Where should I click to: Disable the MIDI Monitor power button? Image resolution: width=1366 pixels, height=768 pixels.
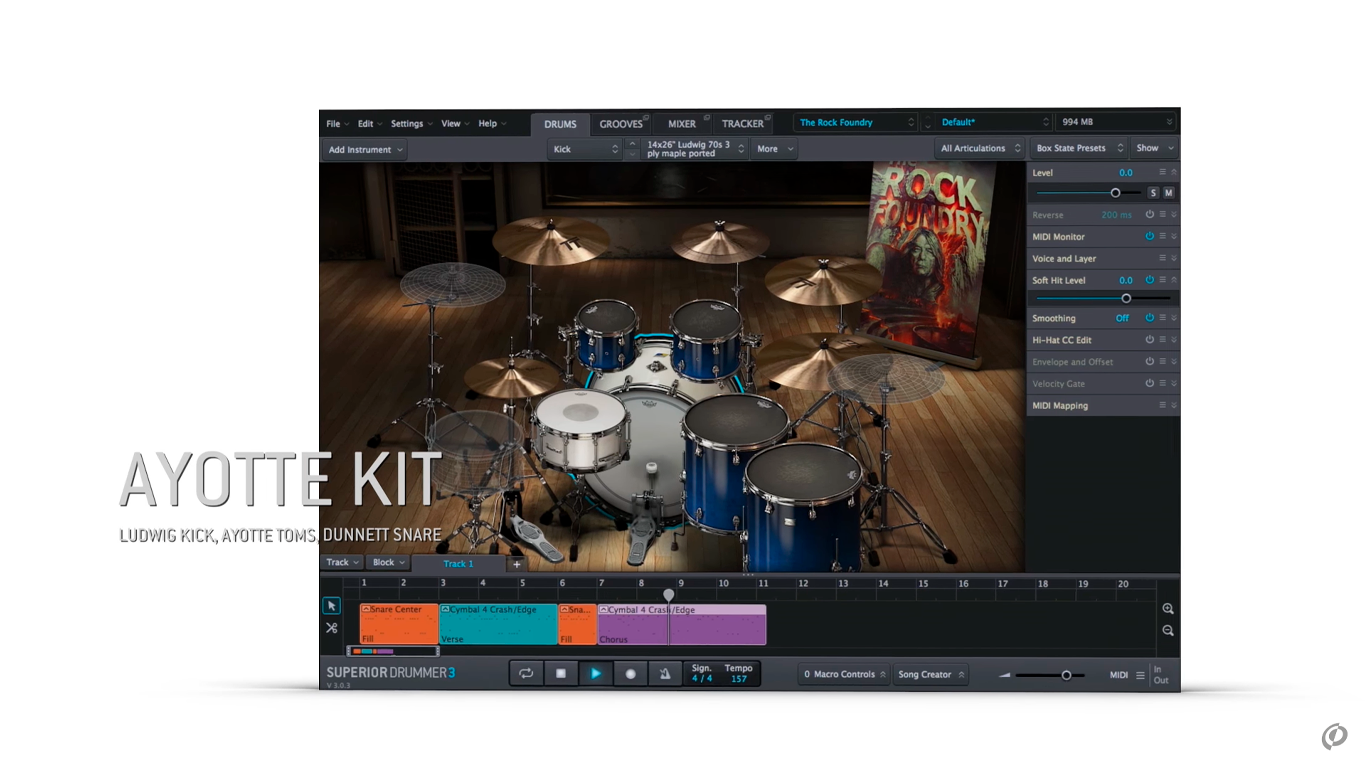pos(1150,237)
